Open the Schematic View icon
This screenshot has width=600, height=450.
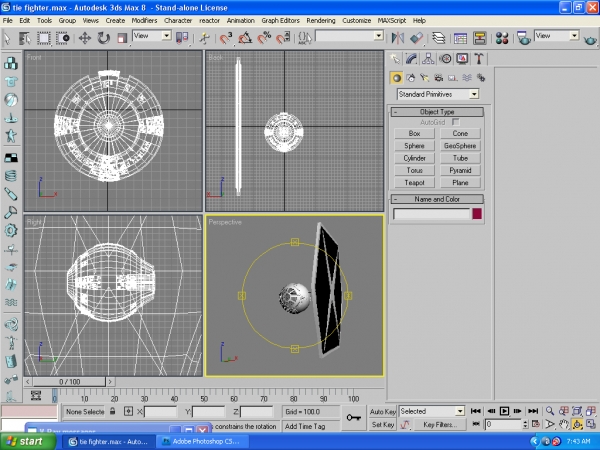(479, 38)
